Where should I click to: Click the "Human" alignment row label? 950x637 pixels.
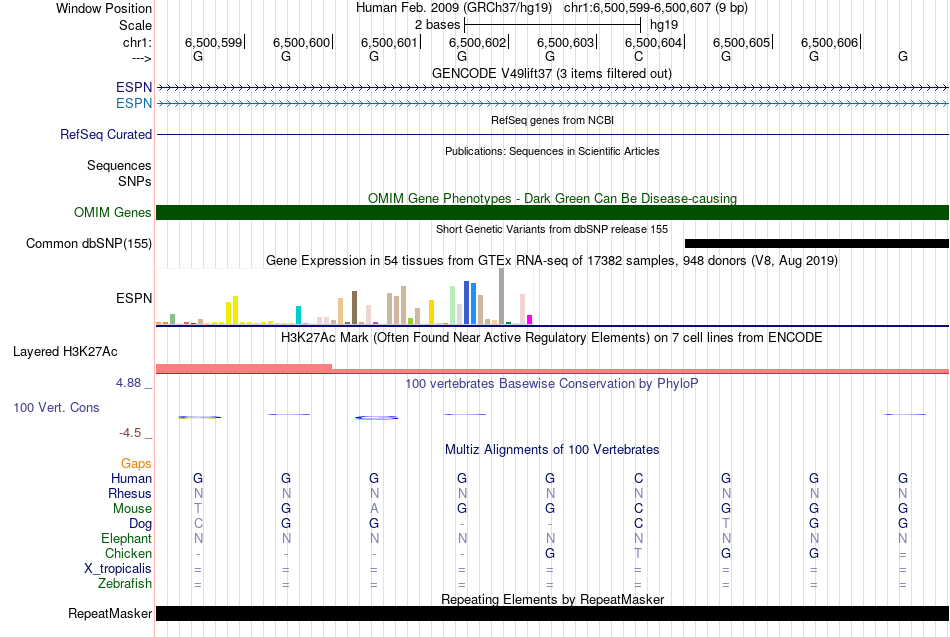point(131,479)
